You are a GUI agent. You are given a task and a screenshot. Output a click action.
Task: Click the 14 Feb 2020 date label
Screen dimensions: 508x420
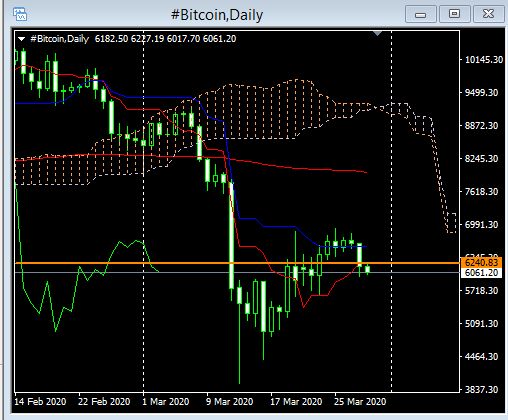(40, 401)
